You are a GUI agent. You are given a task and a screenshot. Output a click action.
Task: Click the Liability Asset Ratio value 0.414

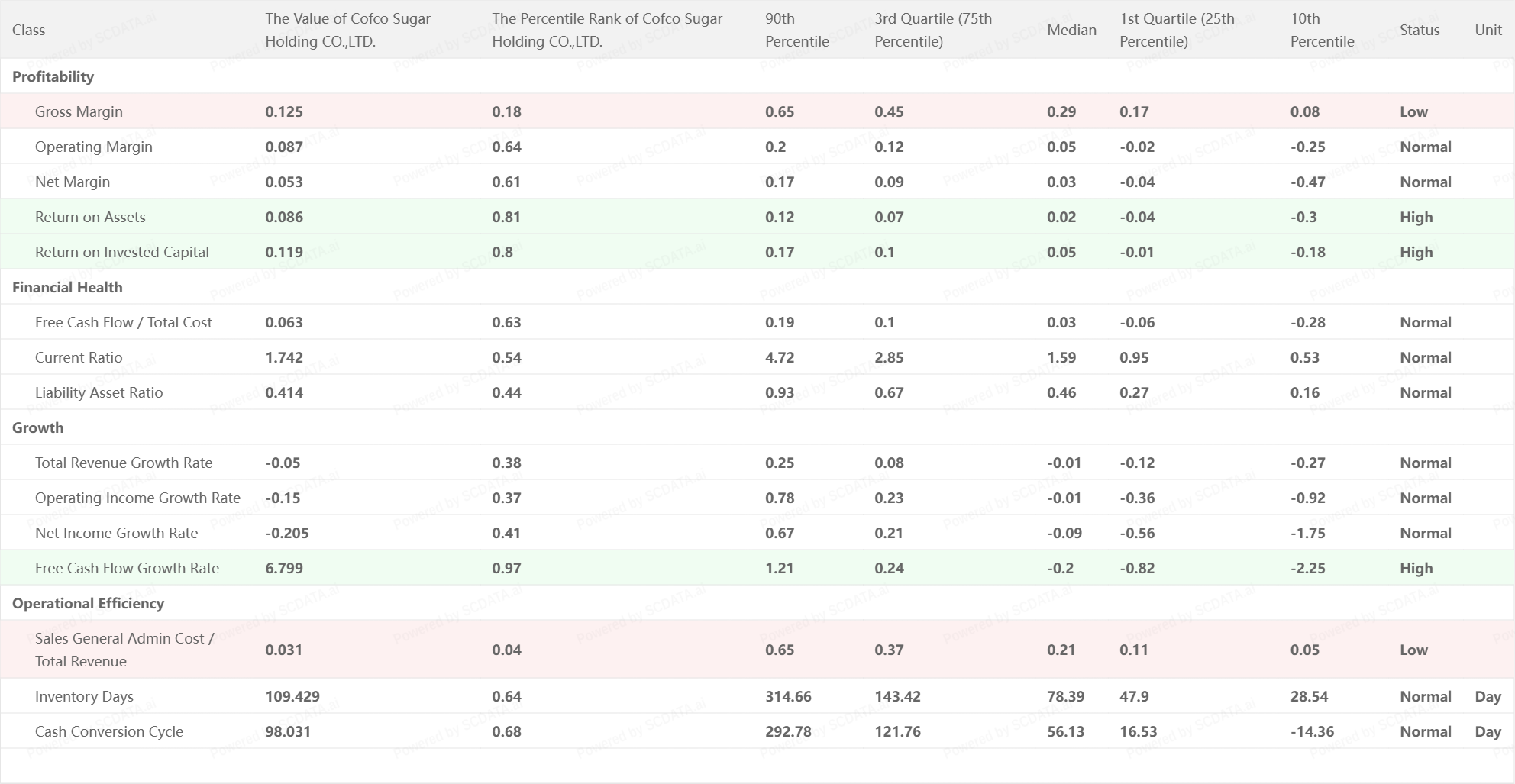(x=284, y=392)
